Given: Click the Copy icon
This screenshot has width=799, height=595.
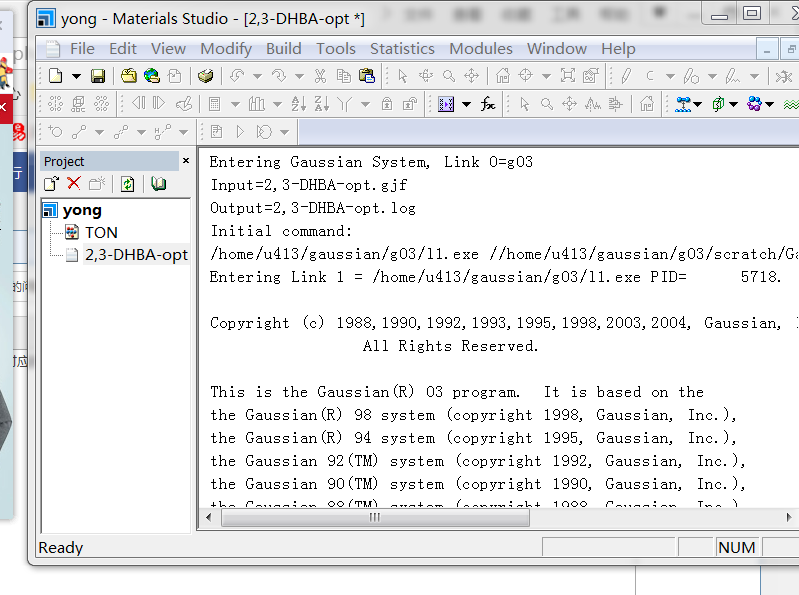Looking at the screenshot, I should [343, 76].
